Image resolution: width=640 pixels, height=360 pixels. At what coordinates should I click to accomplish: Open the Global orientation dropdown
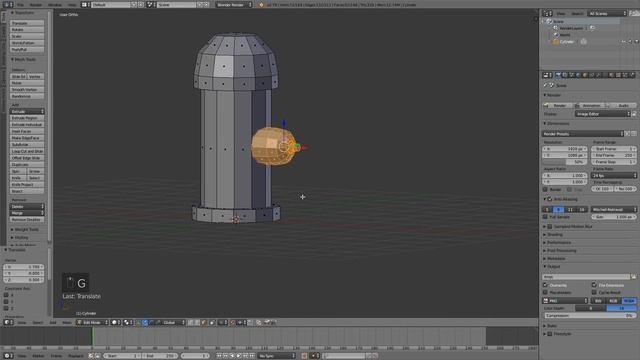[x=173, y=322]
